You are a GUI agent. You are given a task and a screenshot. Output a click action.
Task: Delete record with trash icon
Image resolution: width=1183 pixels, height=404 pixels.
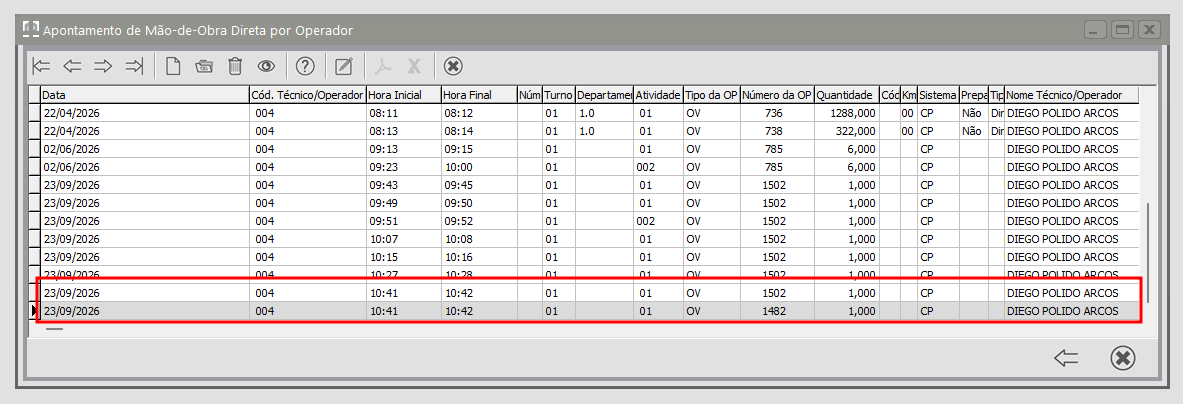point(235,66)
